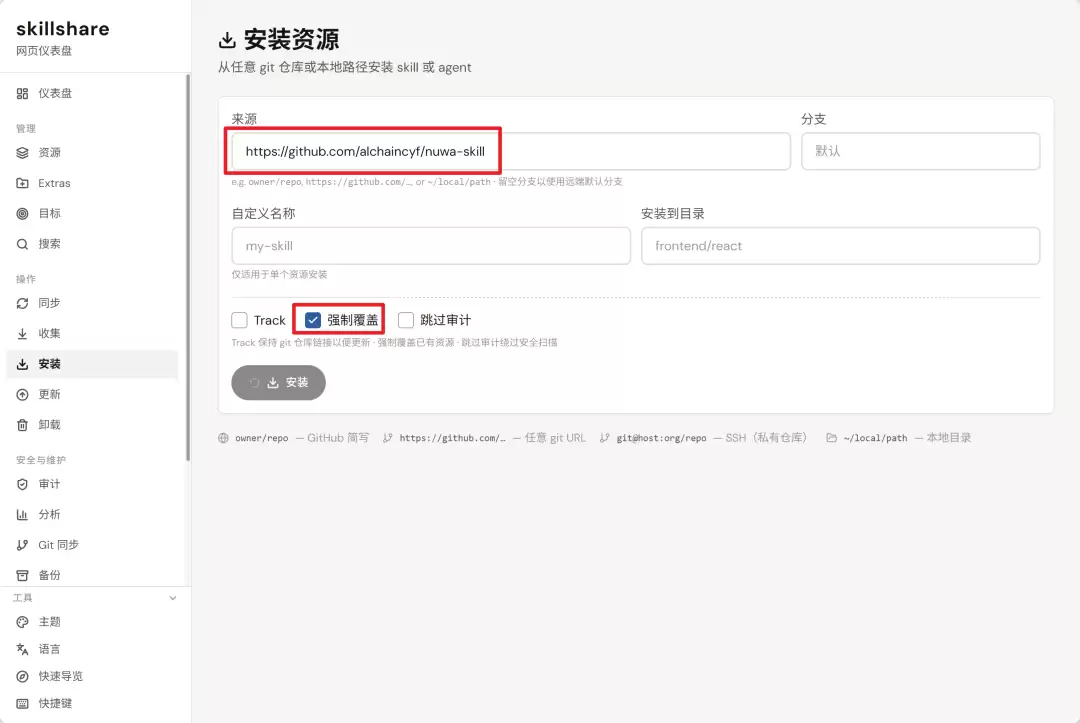This screenshot has height=723, width=1080.
Task: Click the skillshare logo title
Action: (x=63, y=29)
